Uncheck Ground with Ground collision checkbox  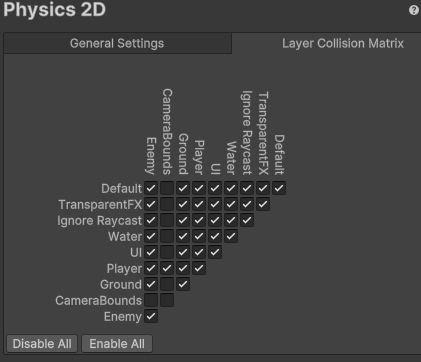coord(183,284)
